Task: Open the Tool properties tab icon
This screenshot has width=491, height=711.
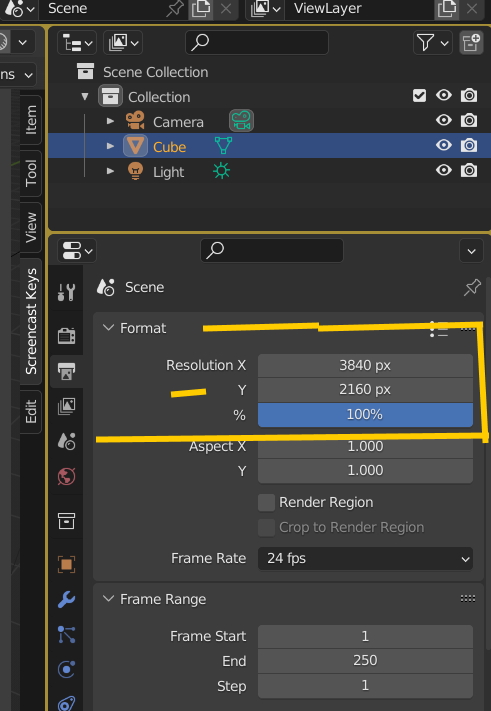Action: click(x=67, y=292)
